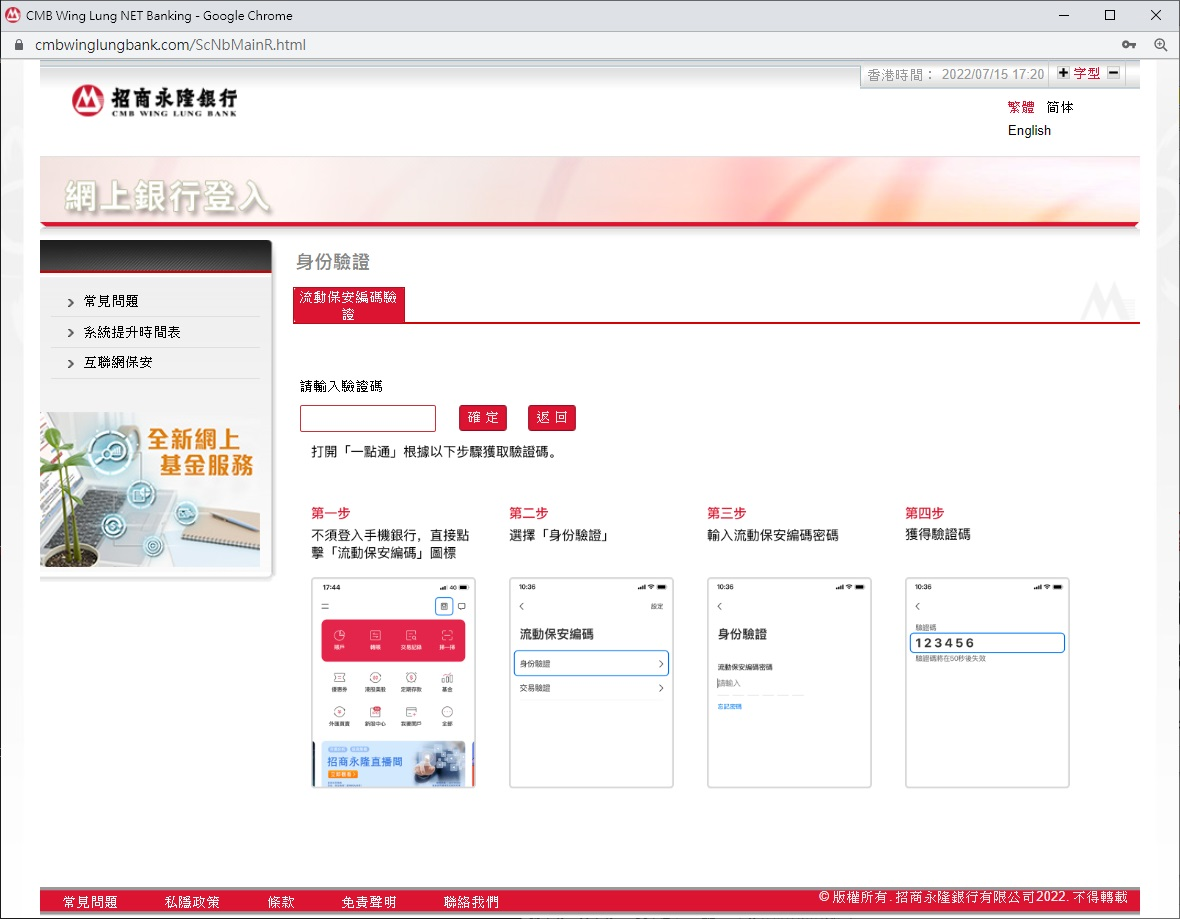Click the 請輸入驗證碼 label
Image resolution: width=1180 pixels, height=919 pixels.
pyautogui.click(x=341, y=386)
